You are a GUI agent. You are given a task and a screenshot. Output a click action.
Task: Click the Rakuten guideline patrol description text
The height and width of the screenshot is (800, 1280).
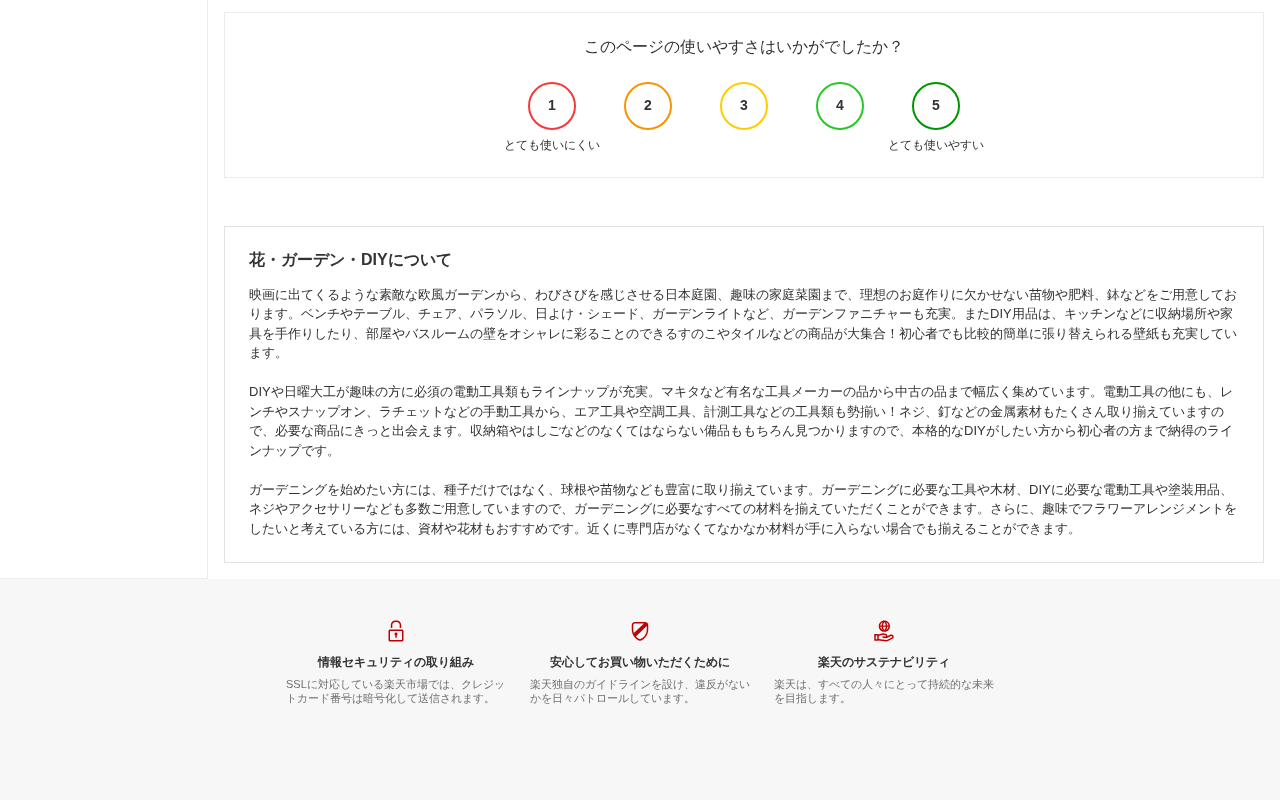click(x=640, y=691)
